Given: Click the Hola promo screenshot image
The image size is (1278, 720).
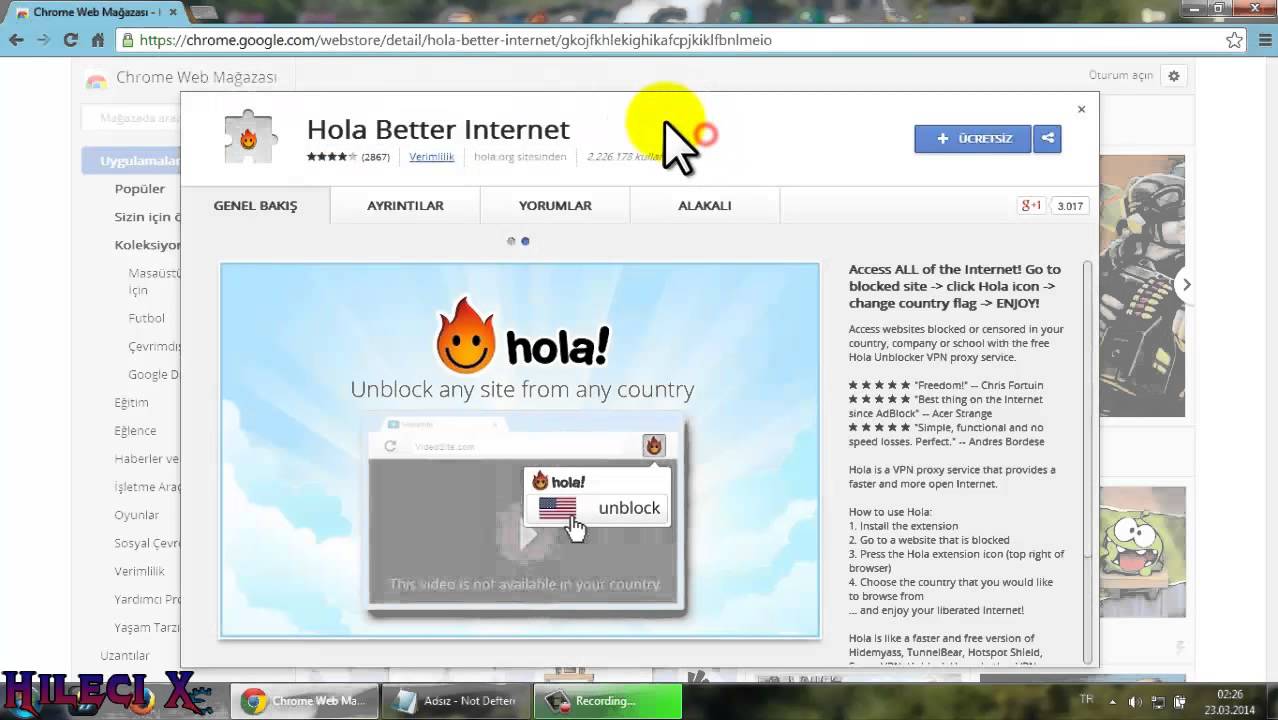Looking at the screenshot, I should 520,450.
